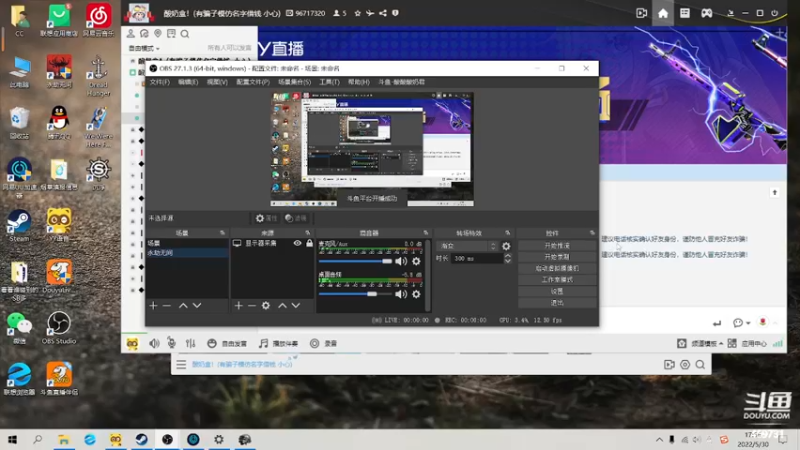The height and width of the screenshot is (450, 800).
Task: Open the View menu in OBS
Action: pyautogui.click(x=217, y=82)
